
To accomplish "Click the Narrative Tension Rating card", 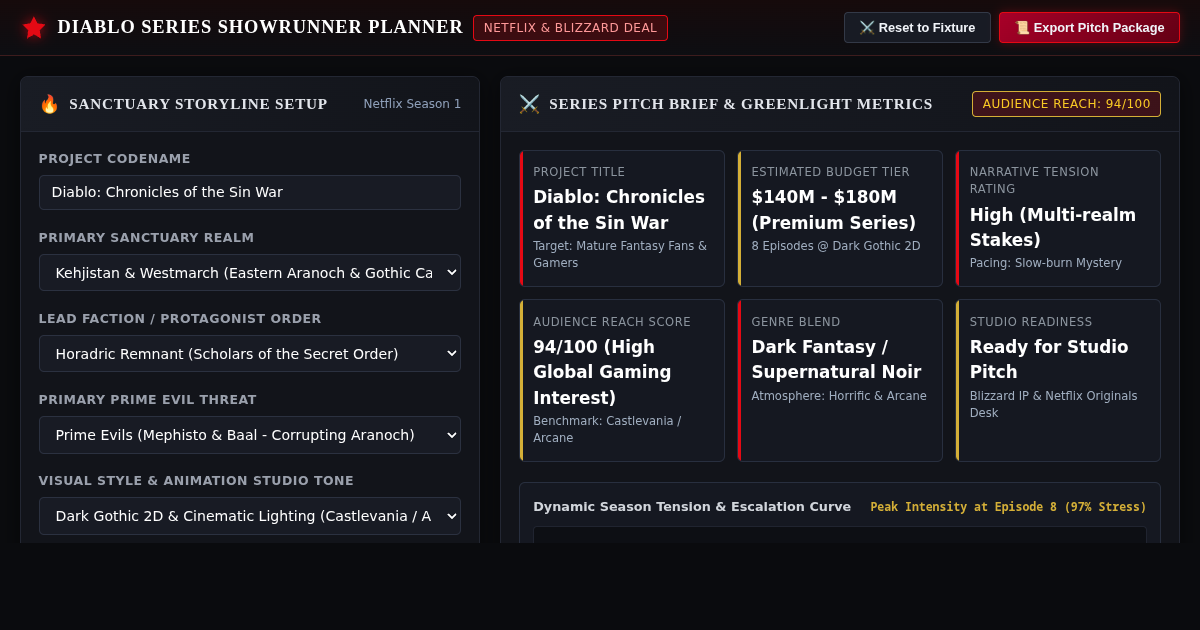I will pos(1058,218).
